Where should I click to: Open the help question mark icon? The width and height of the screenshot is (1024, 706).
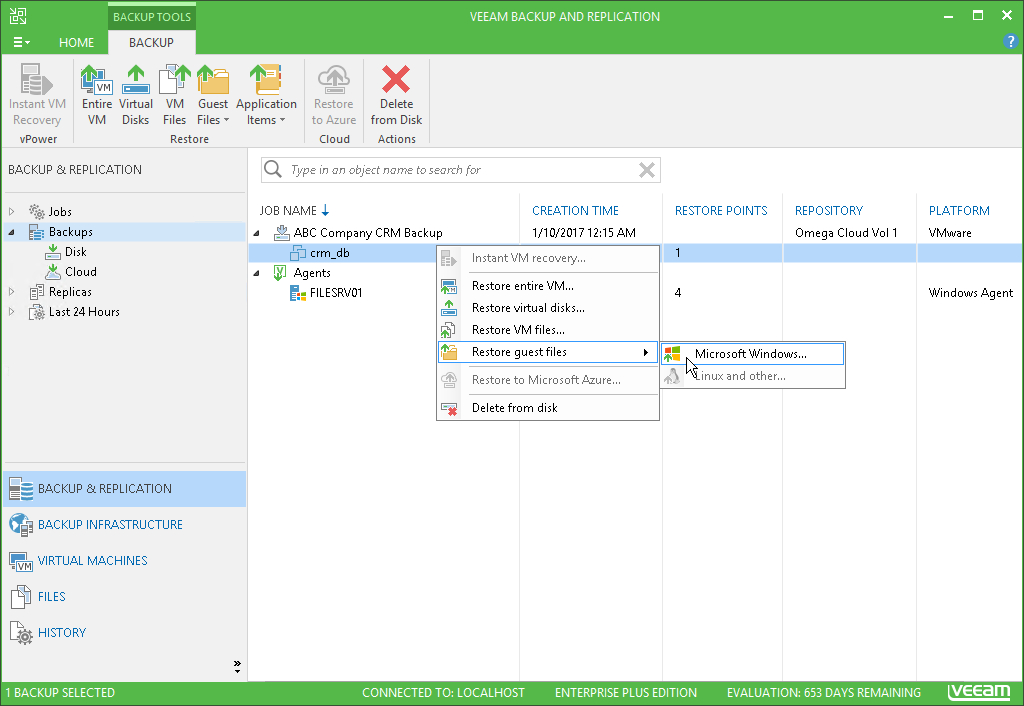coord(1010,42)
